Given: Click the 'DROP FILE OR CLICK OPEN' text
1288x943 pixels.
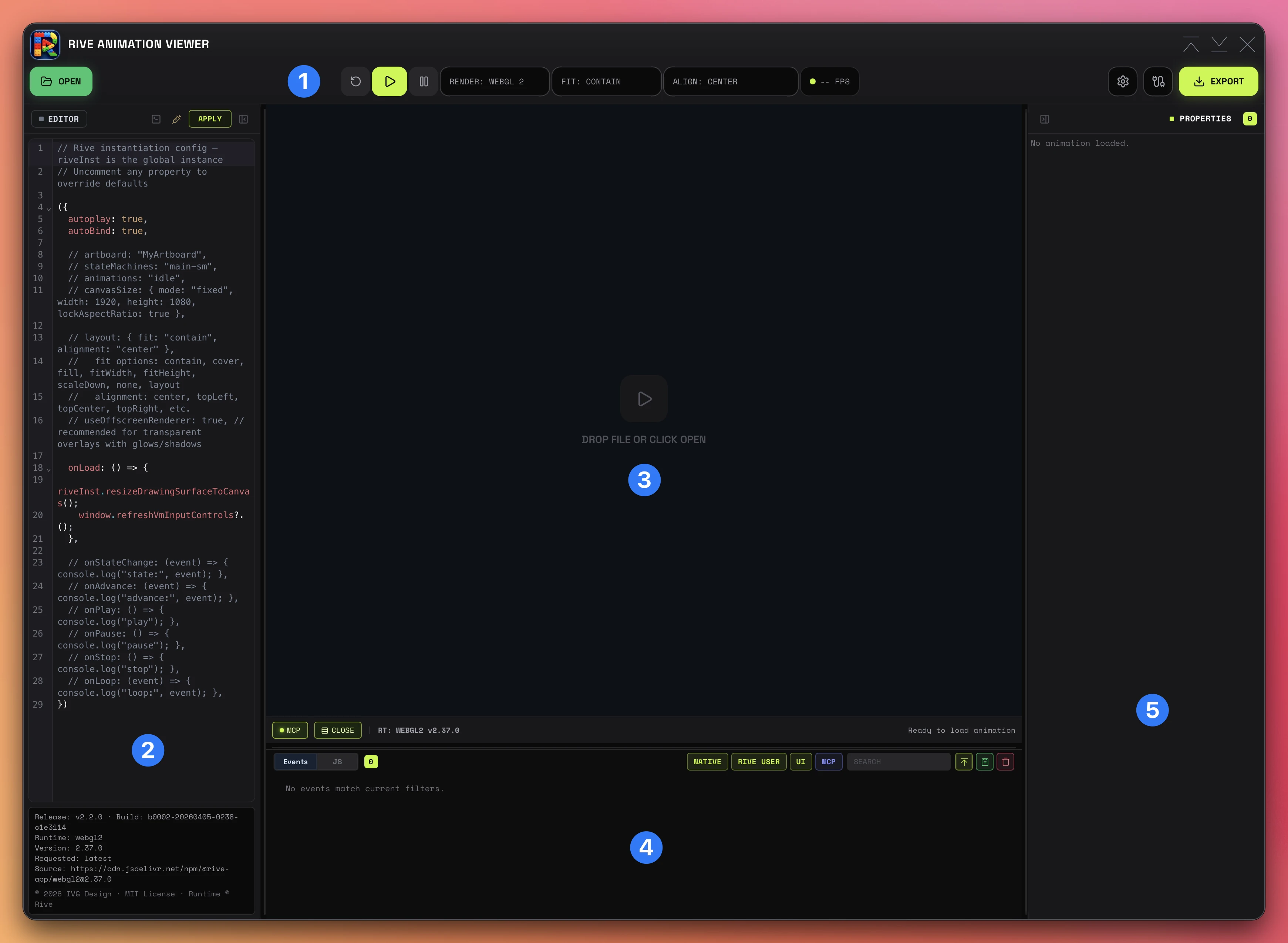Looking at the screenshot, I should pos(644,440).
